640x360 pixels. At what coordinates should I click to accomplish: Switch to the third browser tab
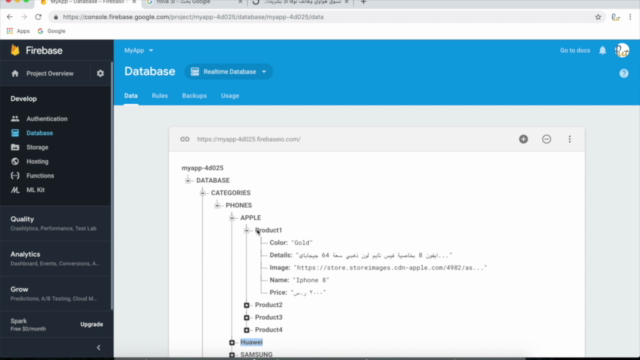pos(302,2)
